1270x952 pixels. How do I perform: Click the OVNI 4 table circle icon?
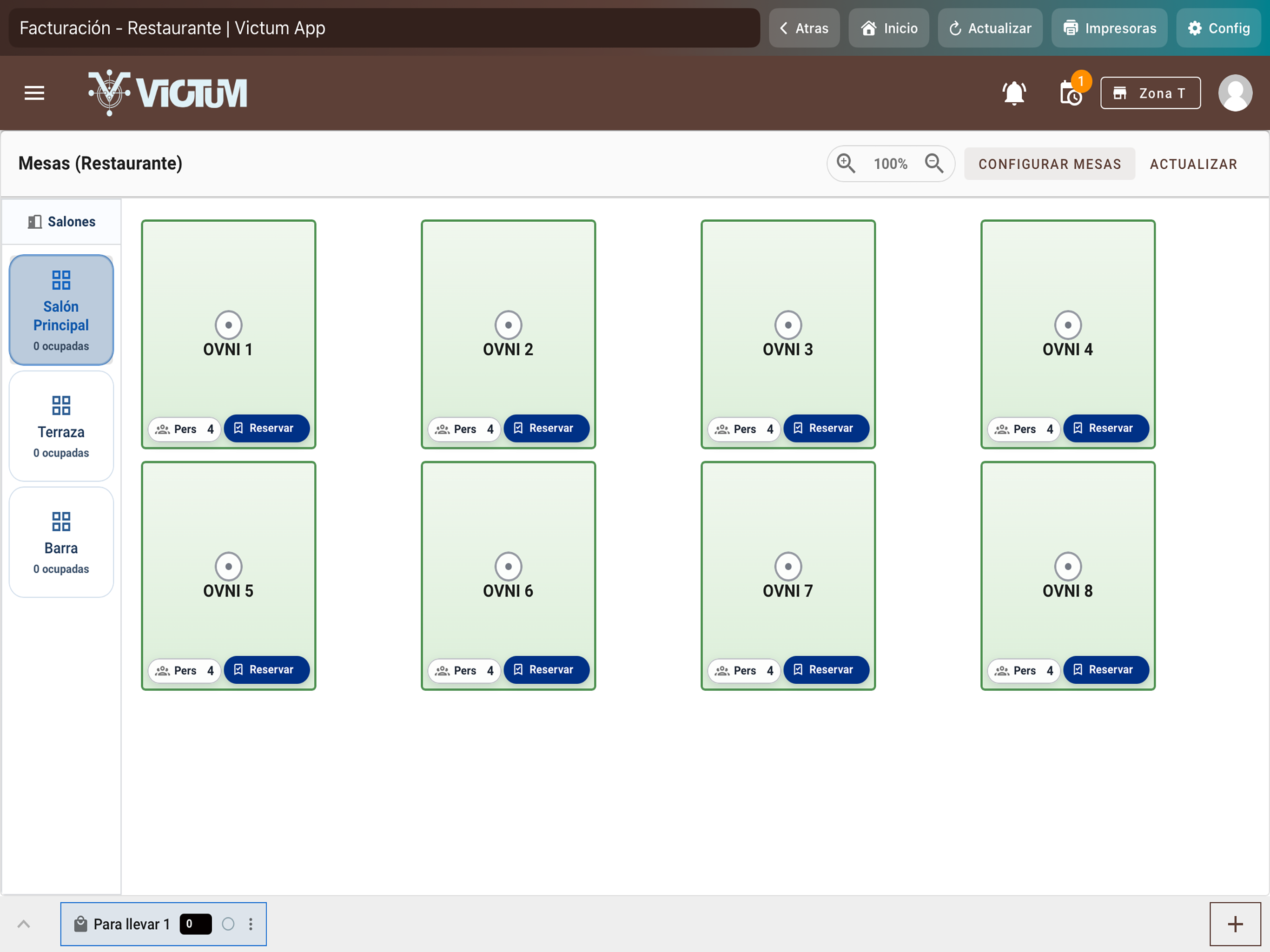click(x=1067, y=325)
